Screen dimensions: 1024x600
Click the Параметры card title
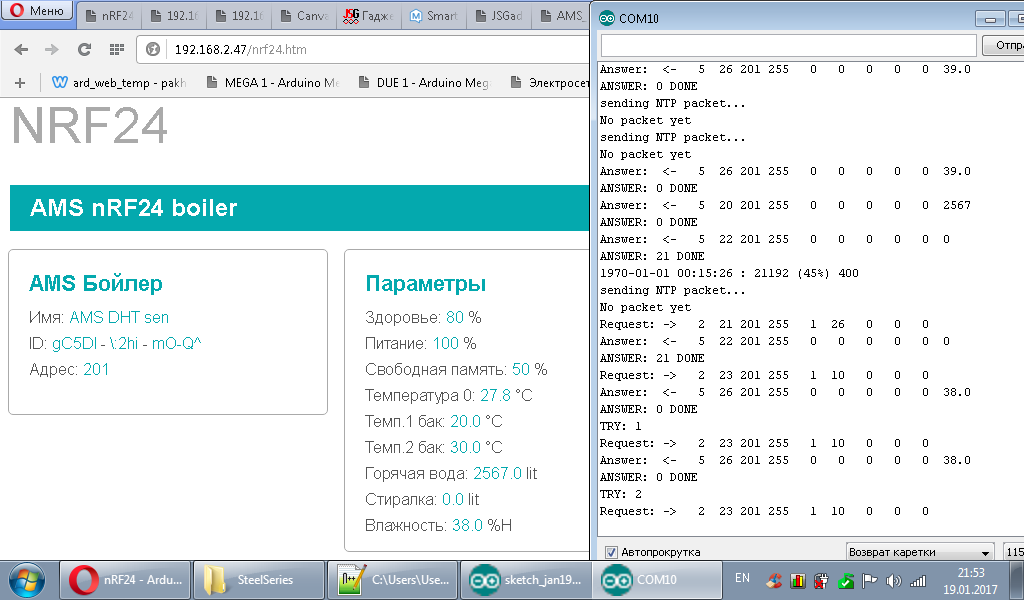pyautogui.click(x=426, y=283)
